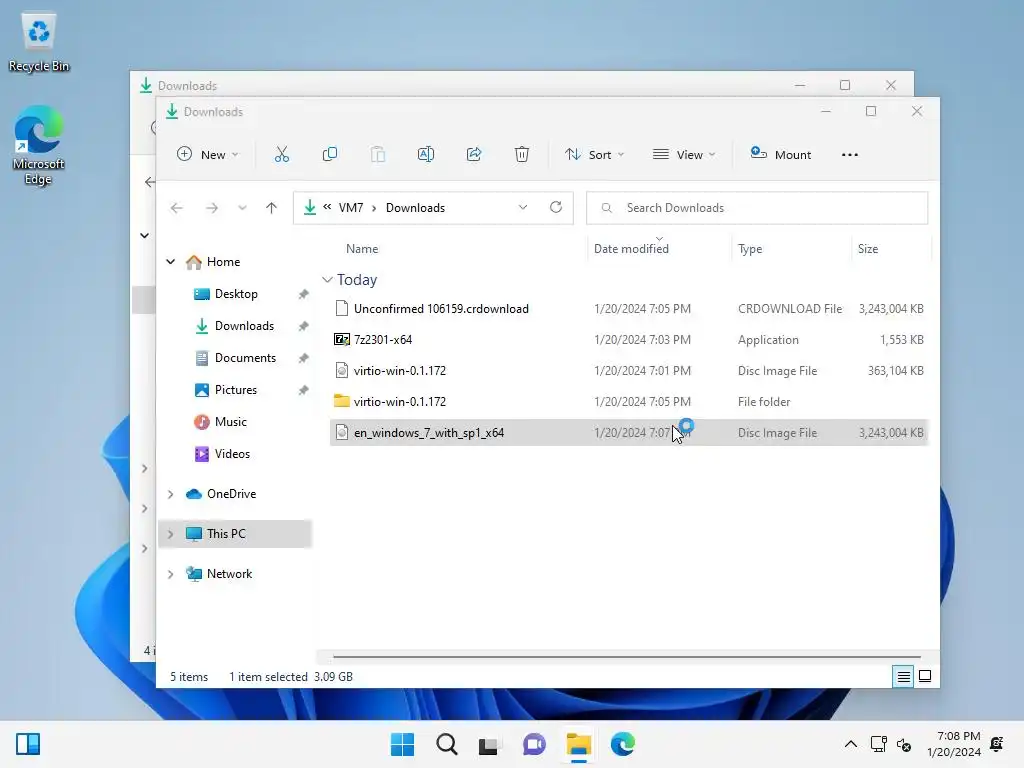Open the See more ellipsis menu
Image resolution: width=1024 pixels, height=768 pixels.
tap(850, 155)
